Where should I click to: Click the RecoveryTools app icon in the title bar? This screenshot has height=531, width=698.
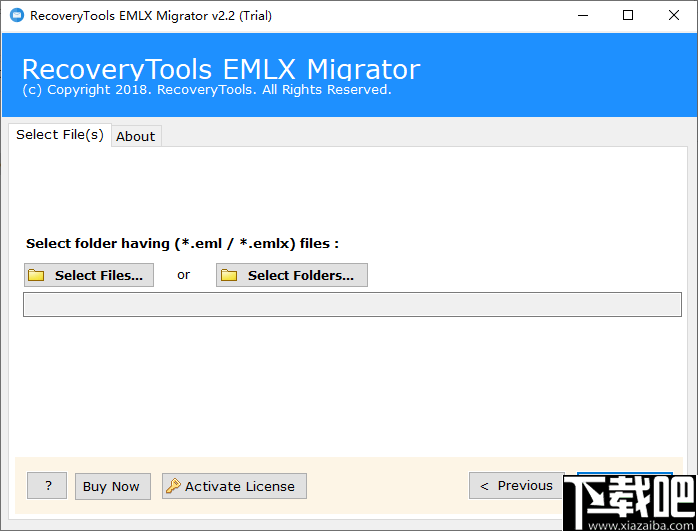[17, 16]
